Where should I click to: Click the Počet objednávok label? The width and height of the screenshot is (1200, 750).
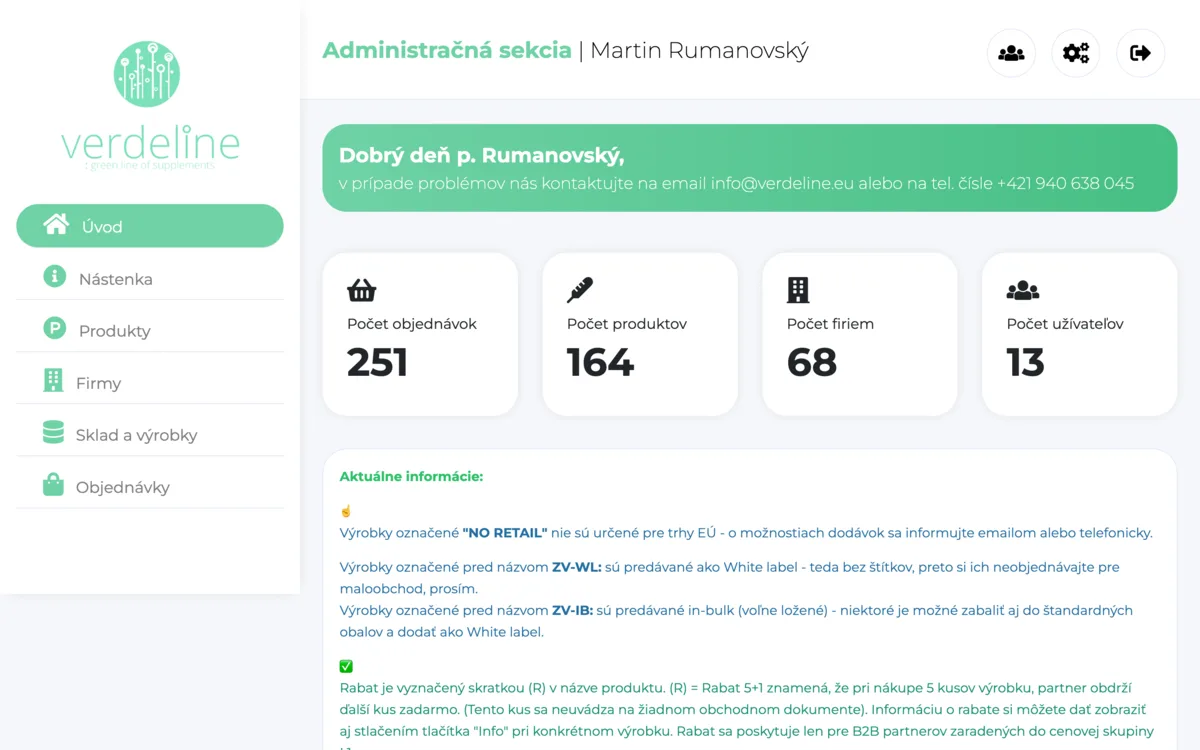tap(412, 324)
